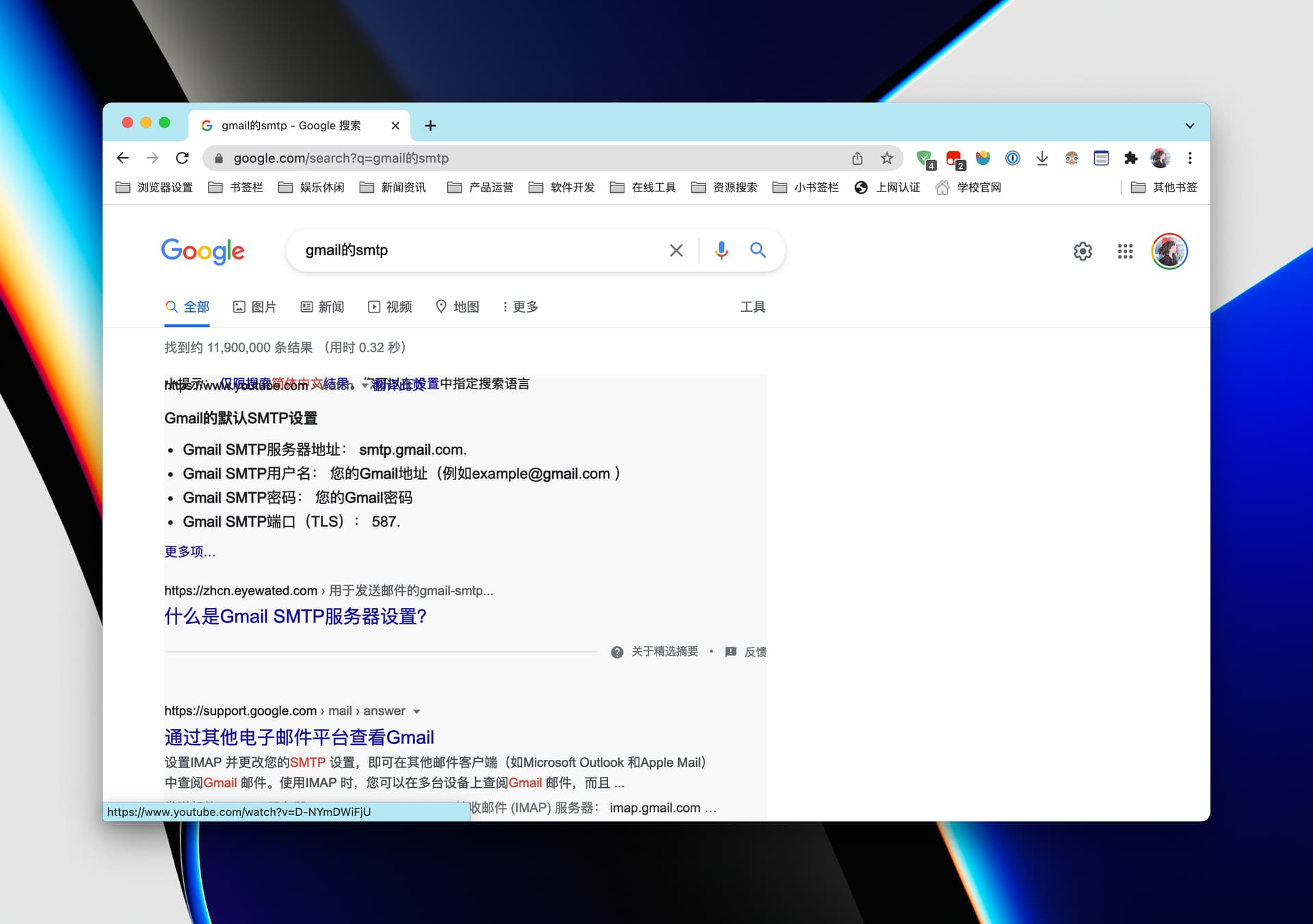Open the 什么是Gmail SMTP服务器设置 link
Image resolution: width=1313 pixels, height=924 pixels.
coord(295,617)
